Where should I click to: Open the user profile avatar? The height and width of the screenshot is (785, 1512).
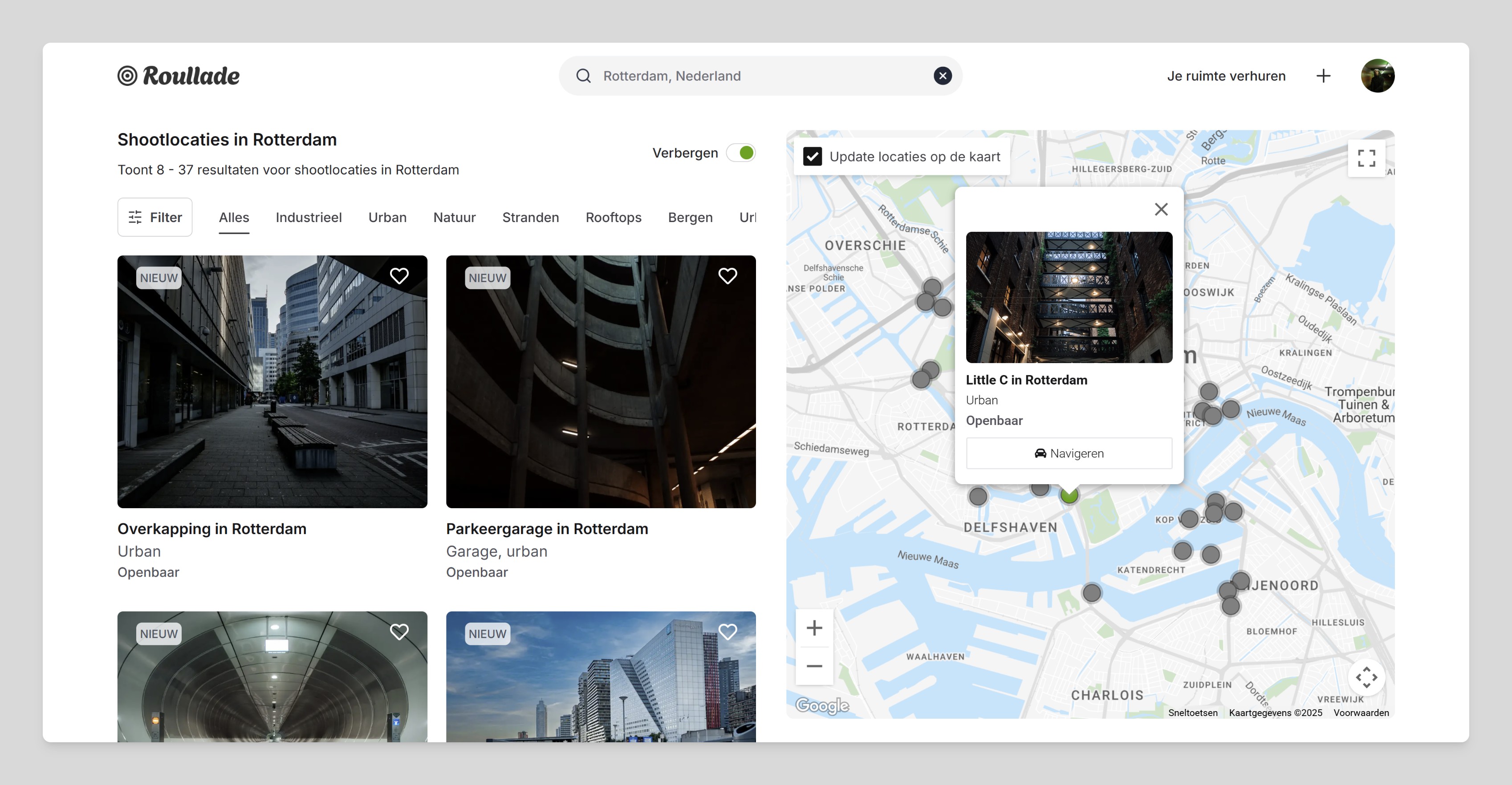pyautogui.click(x=1378, y=76)
